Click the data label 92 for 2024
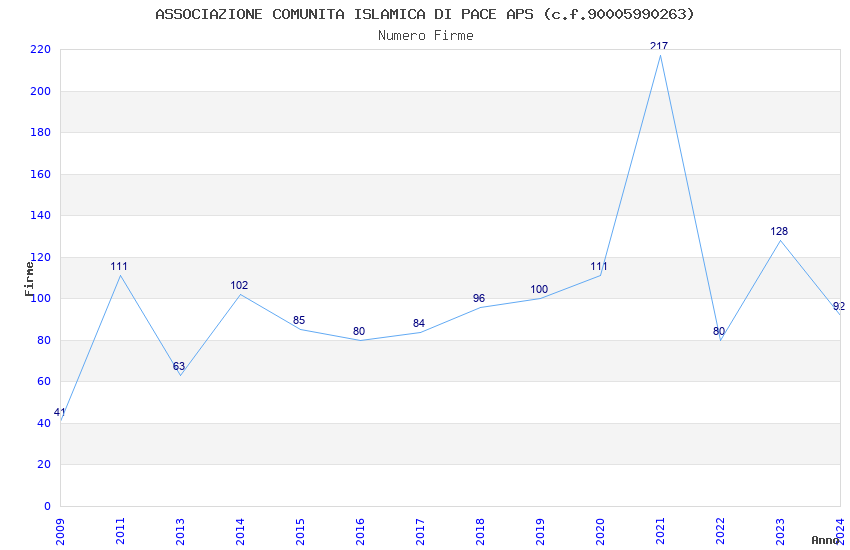Viewport: 850px width, 550px height. tap(839, 306)
